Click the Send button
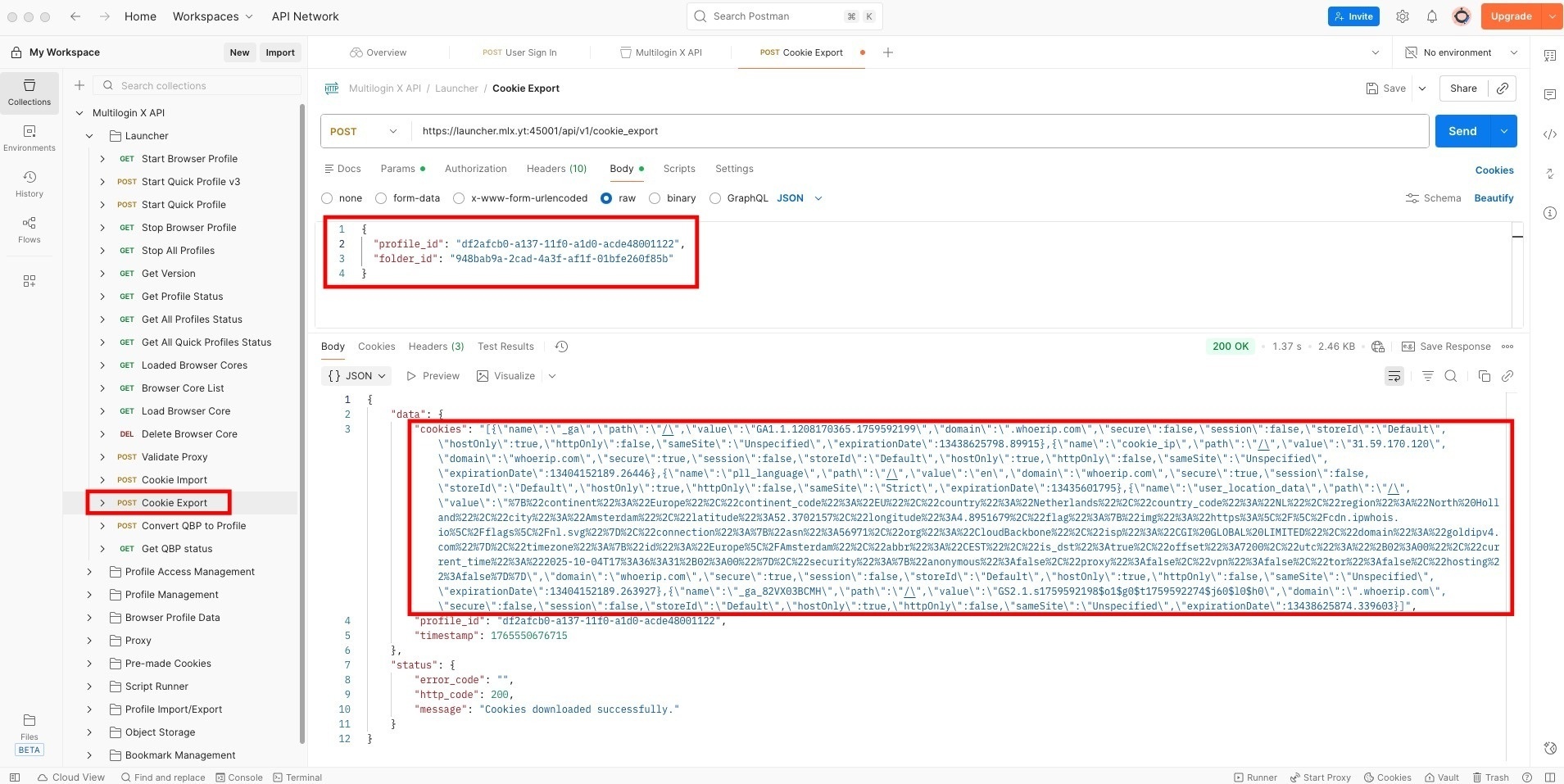 click(x=1464, y=131)
